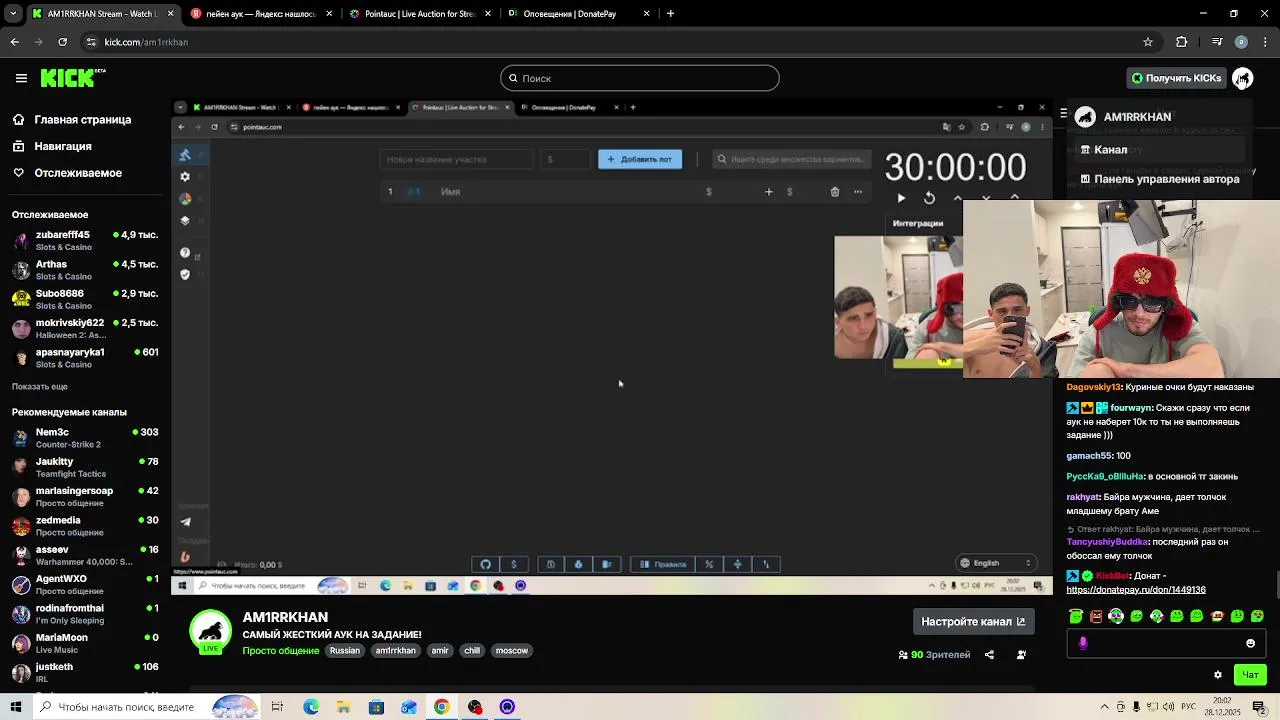Image resolution: width=1280 pixels, height=720 pixels.
Task: Select the Russian tag
Action: [x=345, y=651]
